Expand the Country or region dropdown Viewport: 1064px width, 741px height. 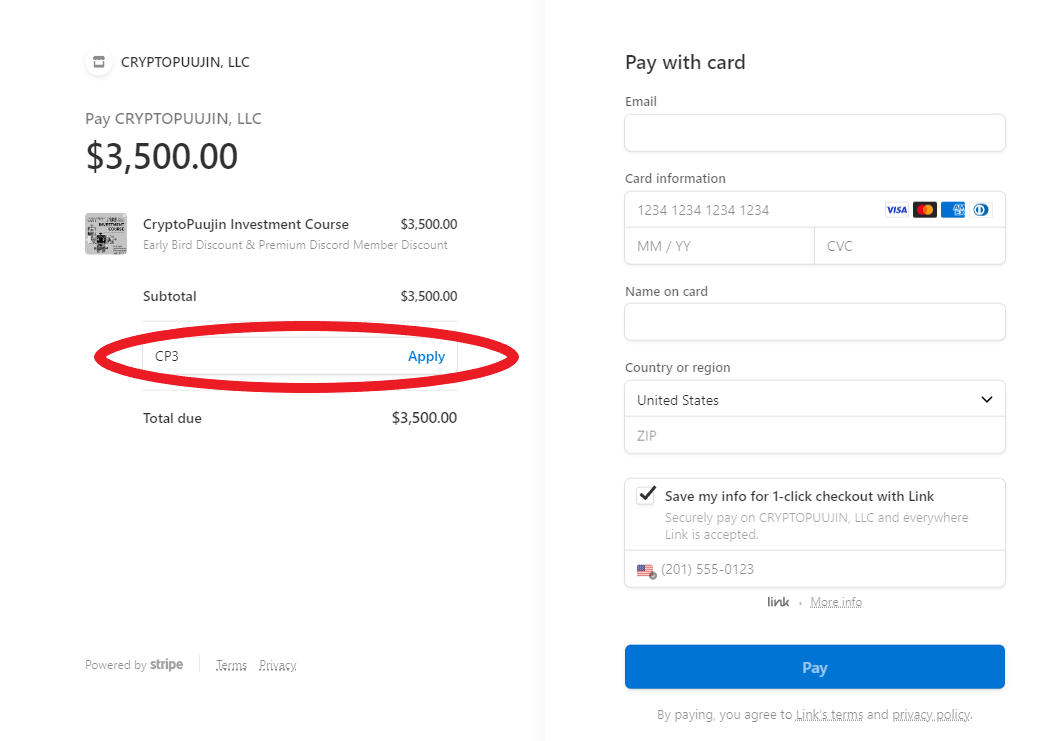click(814, 400)
